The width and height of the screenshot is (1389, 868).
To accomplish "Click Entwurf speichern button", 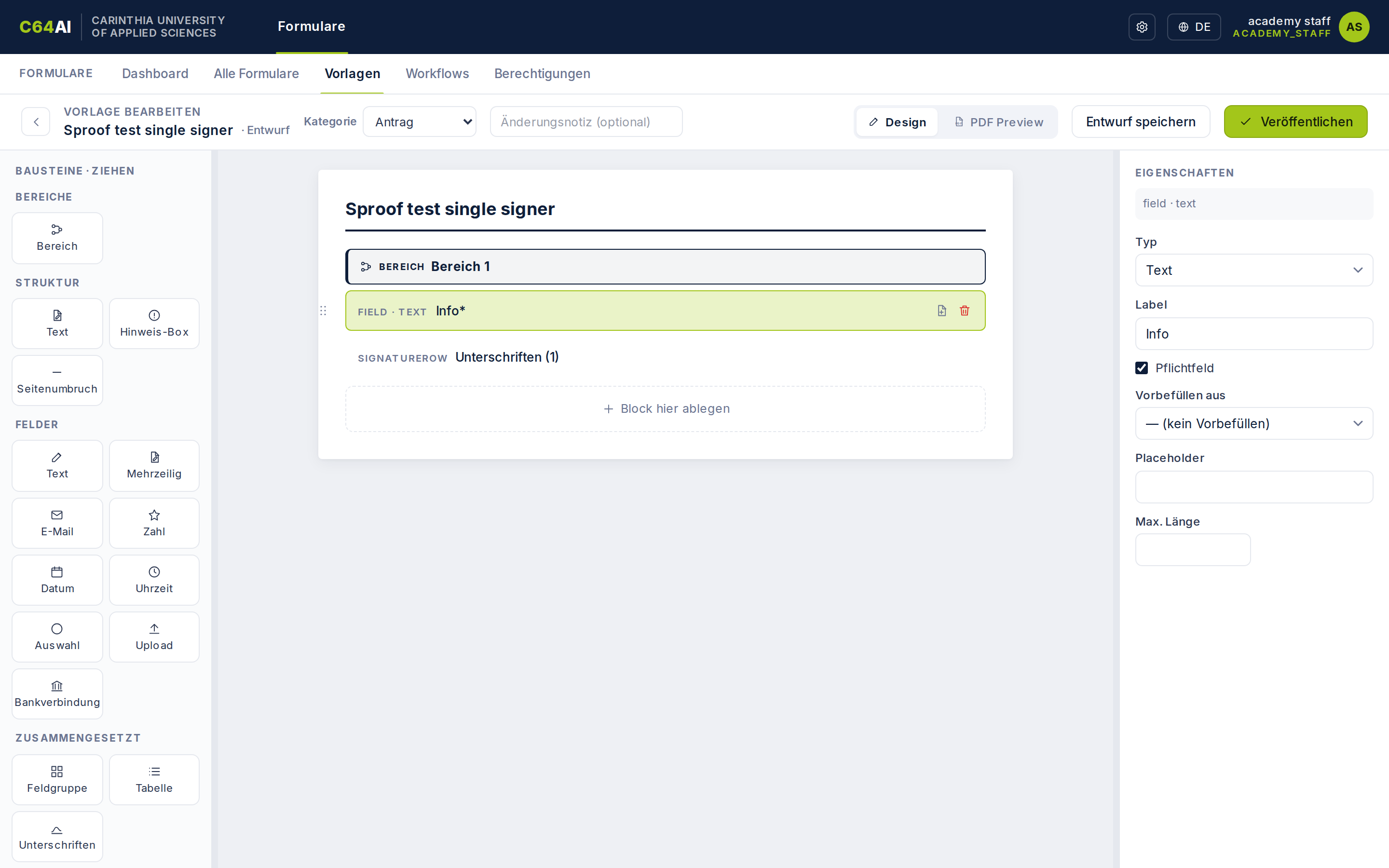I will click(1141, 122).
